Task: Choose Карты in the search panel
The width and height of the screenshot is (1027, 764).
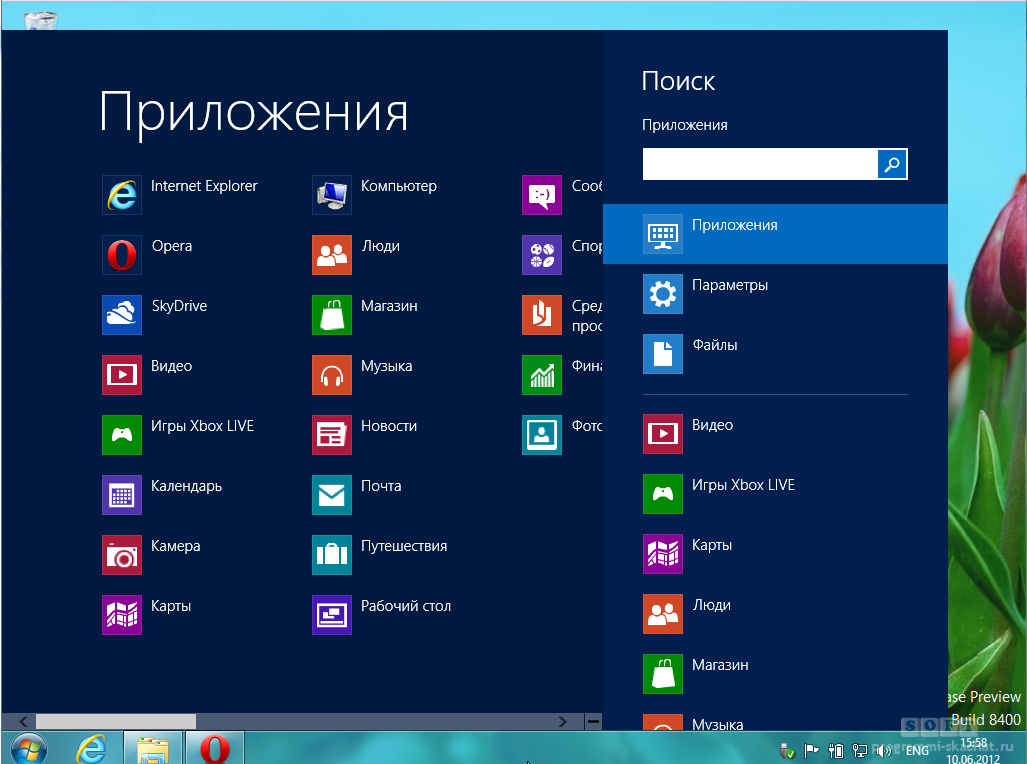Action: [x=775, y=554]
